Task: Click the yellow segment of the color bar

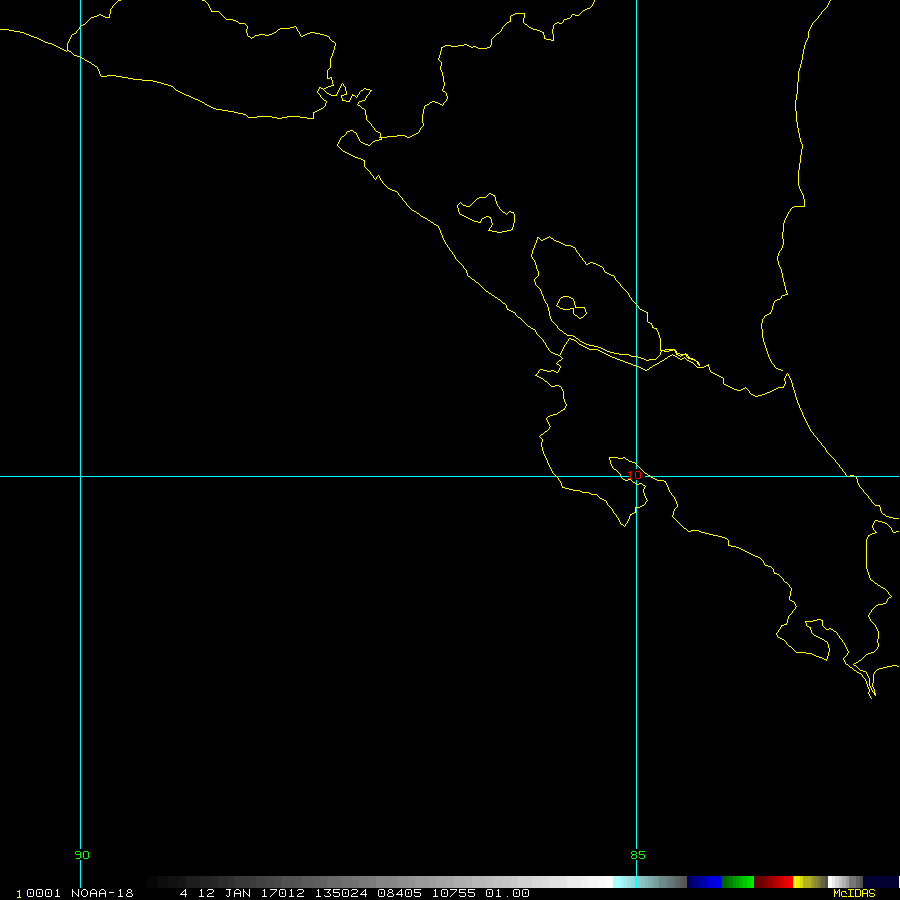Action: pos(806,882)
